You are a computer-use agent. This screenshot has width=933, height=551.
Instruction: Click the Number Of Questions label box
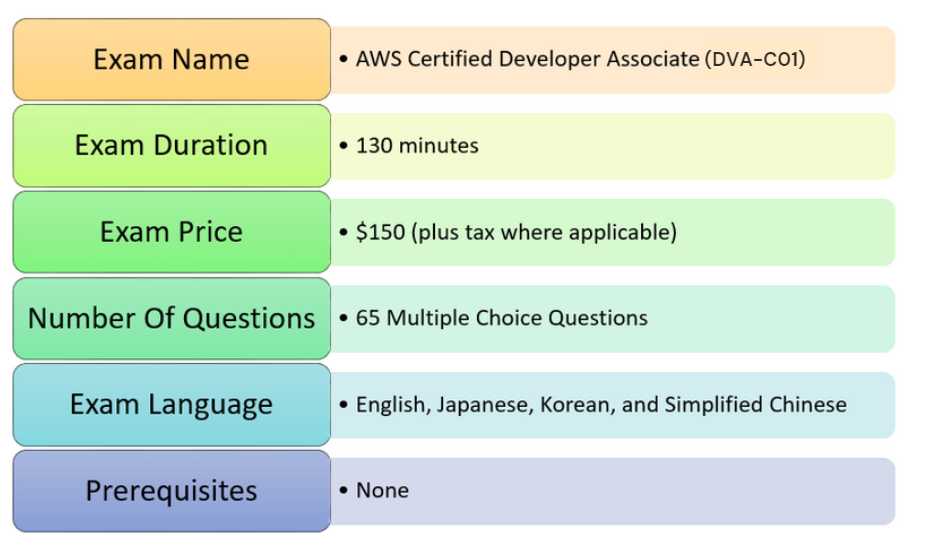click(x=171, y=318)
